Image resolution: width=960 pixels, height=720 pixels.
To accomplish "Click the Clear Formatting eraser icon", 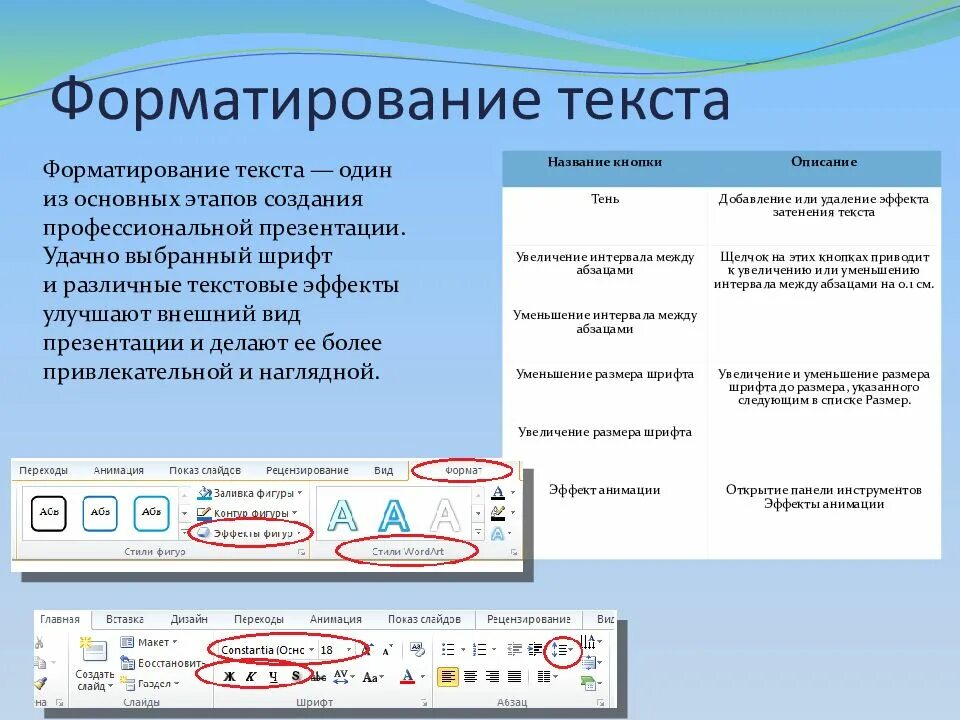I will tap(417, 650).
